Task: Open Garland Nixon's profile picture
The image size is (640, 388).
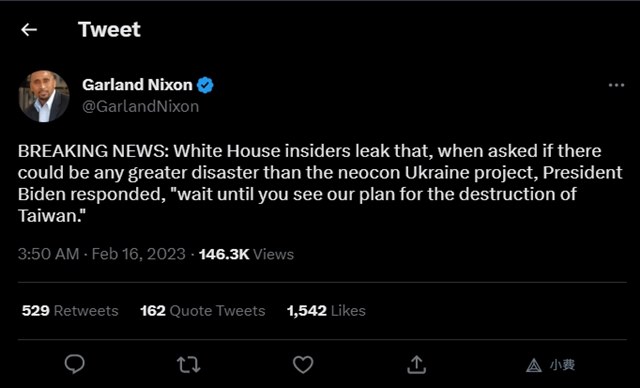Action: (x=44, y=96)
